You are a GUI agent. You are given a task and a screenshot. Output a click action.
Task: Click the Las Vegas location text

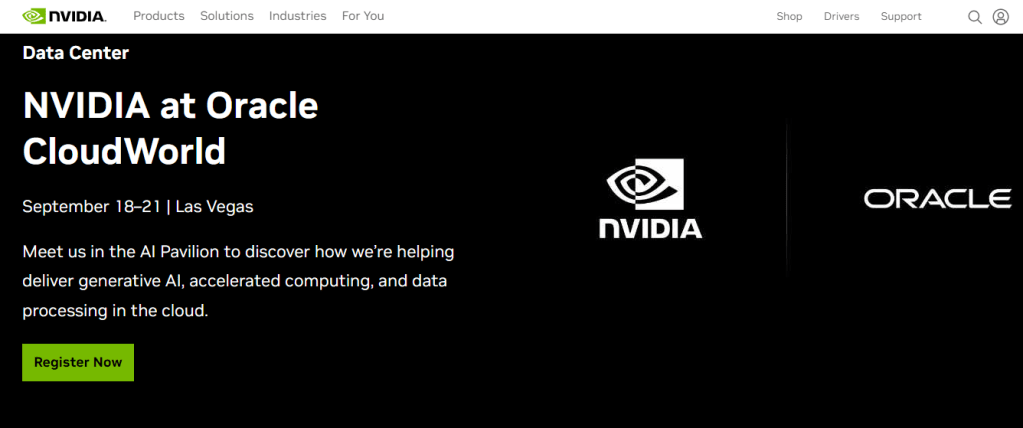pos(216,207)
